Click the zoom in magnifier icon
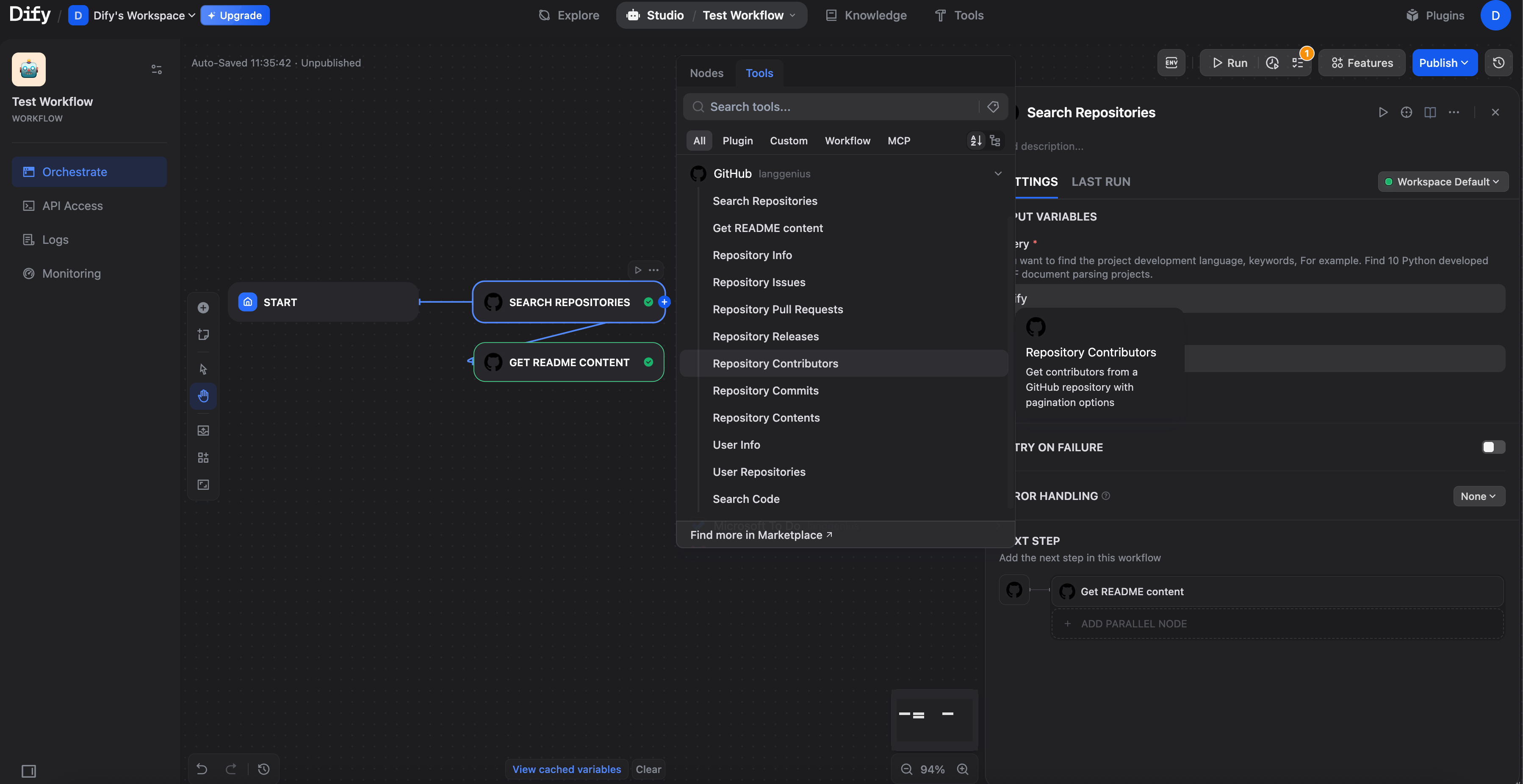 (963, 769)
